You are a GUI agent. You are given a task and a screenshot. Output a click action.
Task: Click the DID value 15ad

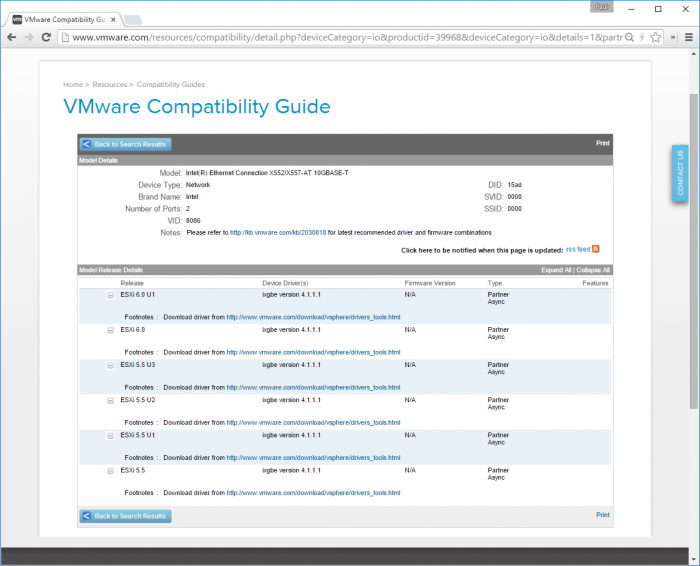(x=514, y=185)
